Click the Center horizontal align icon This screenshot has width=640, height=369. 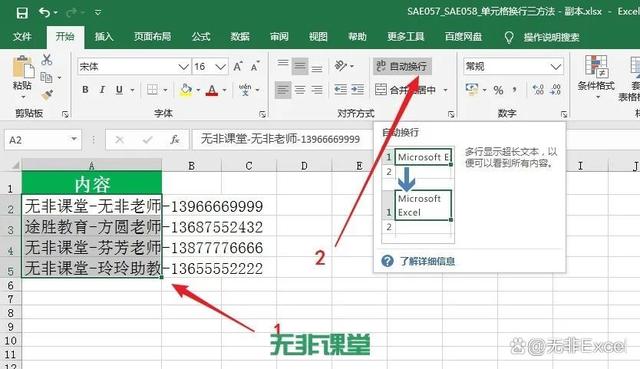click(300, 90)
